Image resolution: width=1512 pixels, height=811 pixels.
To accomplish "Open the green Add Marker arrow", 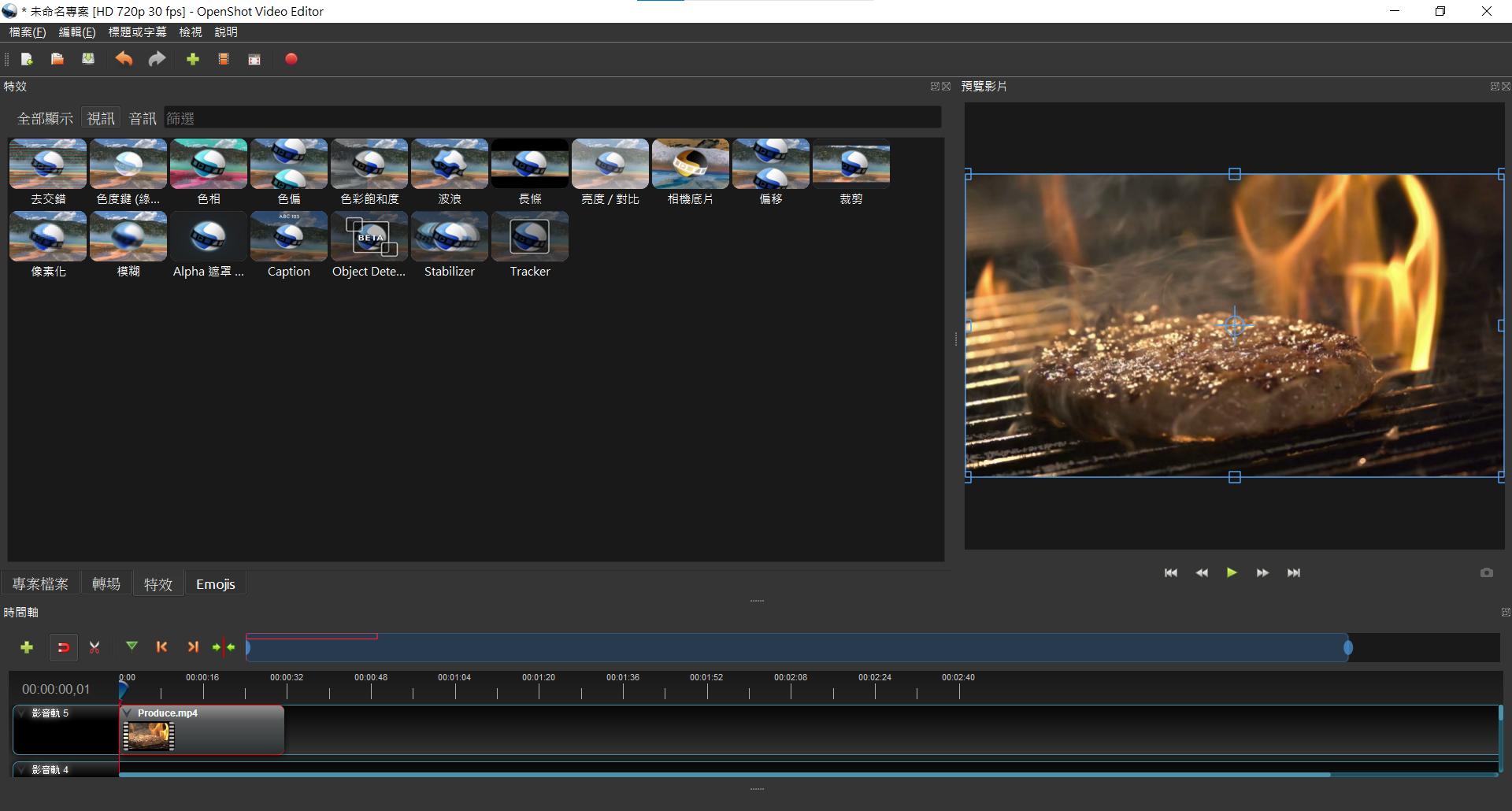I will point(132,646).
